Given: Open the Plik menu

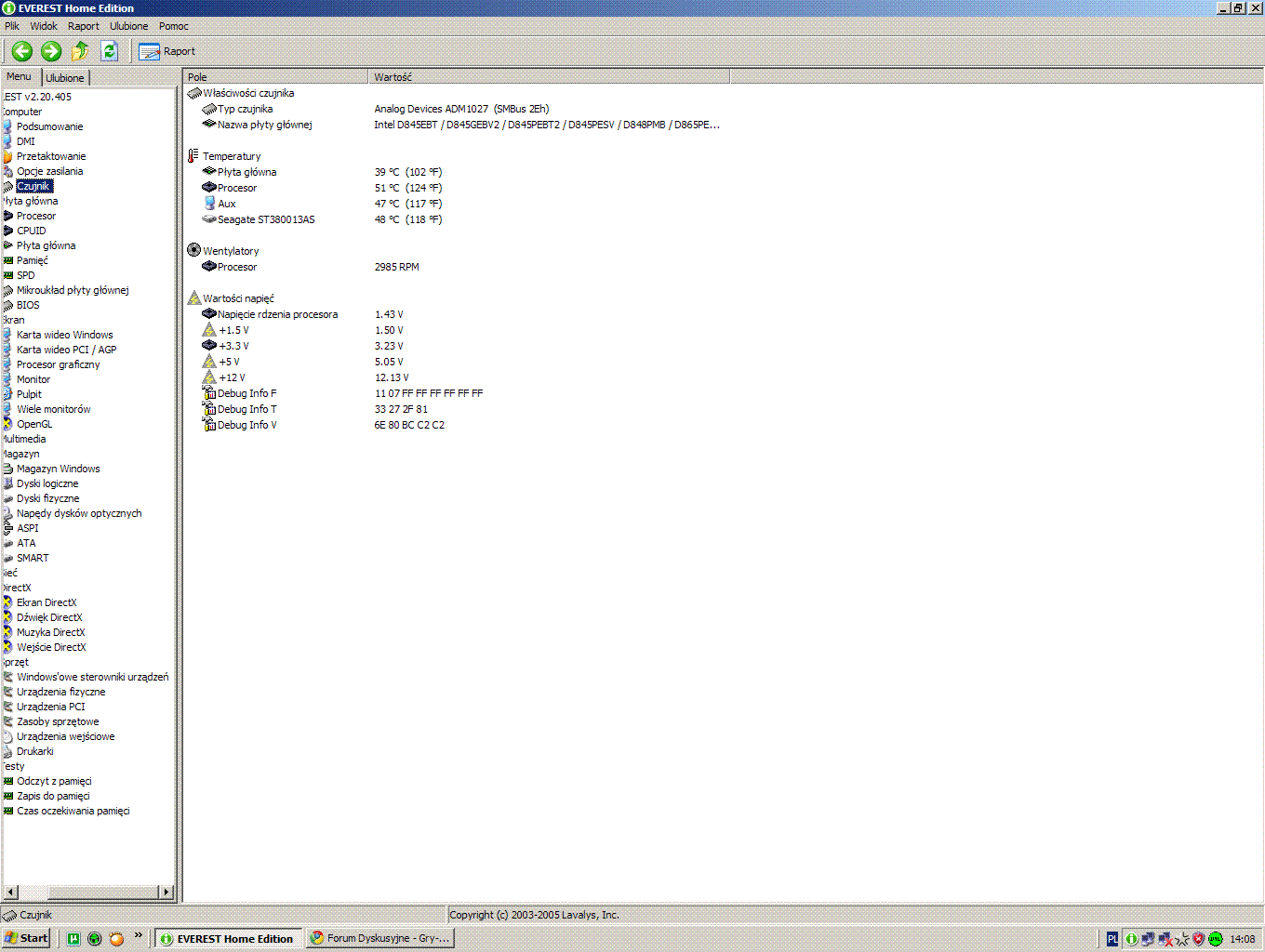Looking at the screenshot, I should (12, 26).
